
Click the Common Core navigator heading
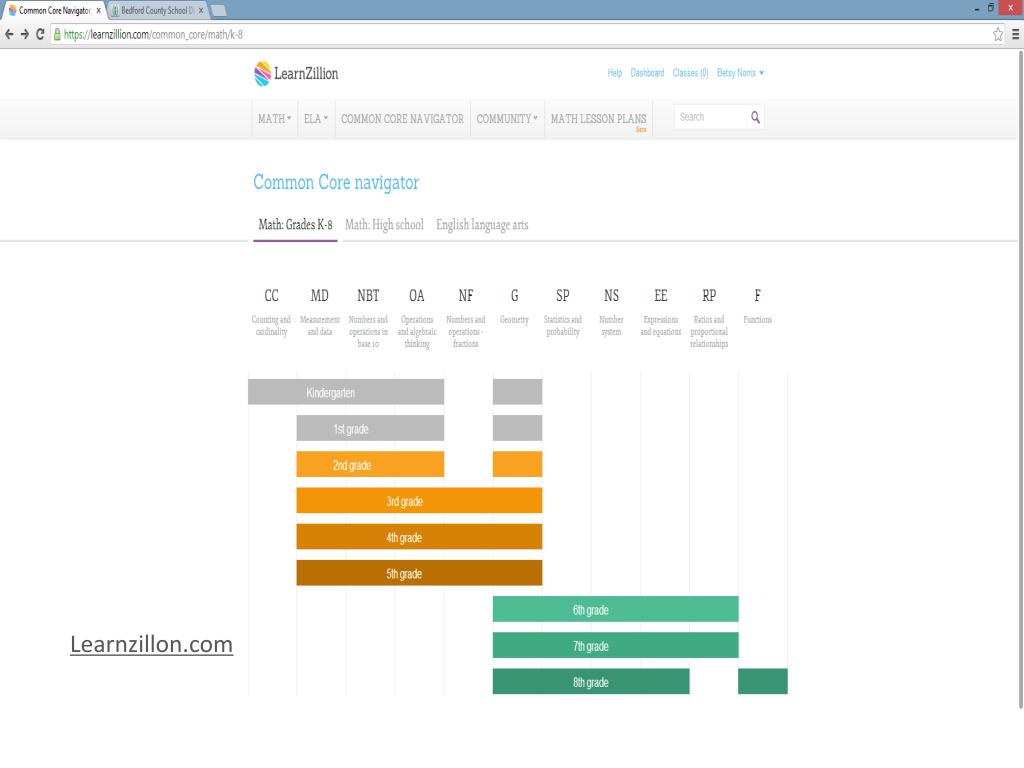point(336,182)
